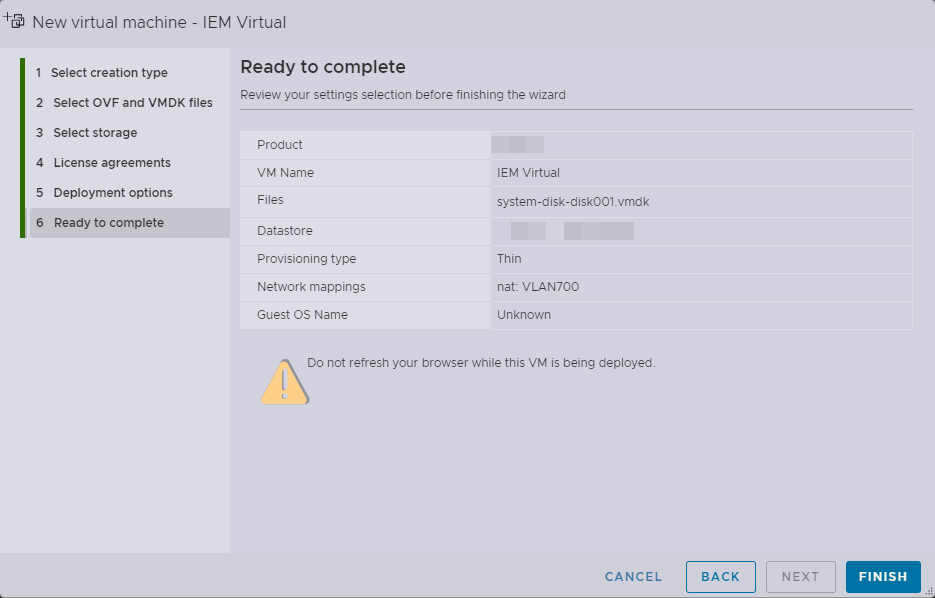Select the Files row with system-disk-disk001.vmdk
This screenshot has width=935, height=598.
coord(575,202)
